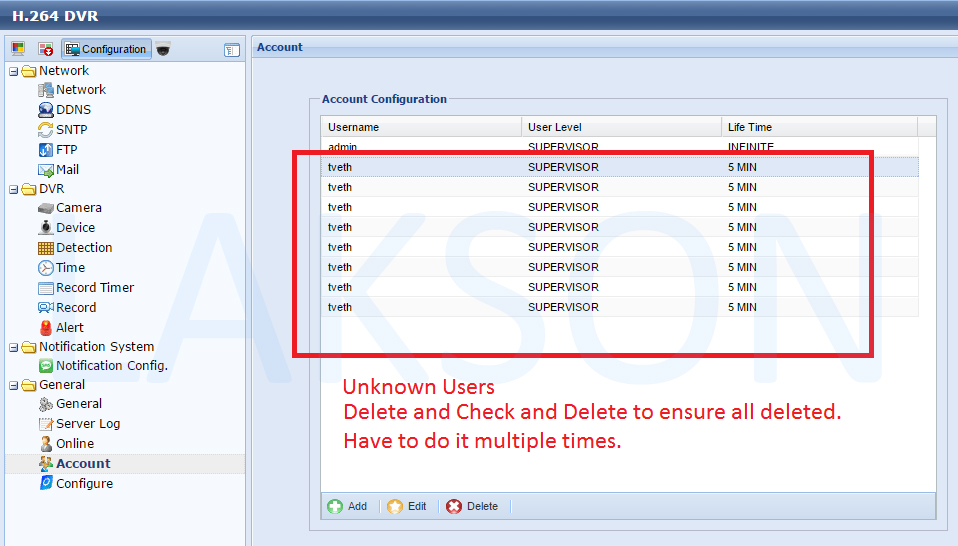This screenshot has height=546, width=958.
Task: Click the Delete account button
Action: tap(472, 506)
